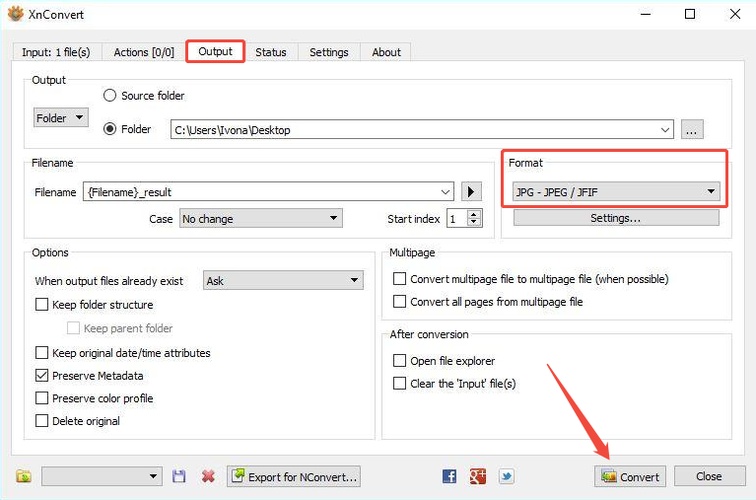Viewport: 756px width, 500px height.
Task: Enable Preserve color profile
Action: click(x=42, y=398)
